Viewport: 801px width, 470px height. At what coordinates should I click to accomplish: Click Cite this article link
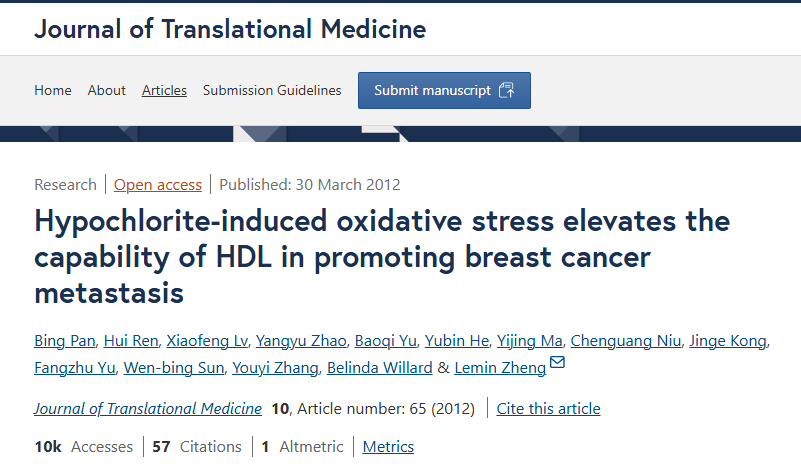(548, 409)
